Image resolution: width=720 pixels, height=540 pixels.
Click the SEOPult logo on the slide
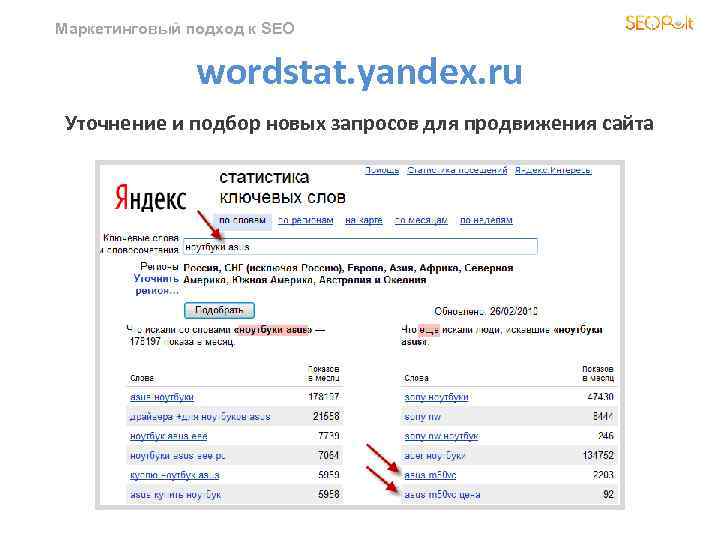[x=659, y=22]
